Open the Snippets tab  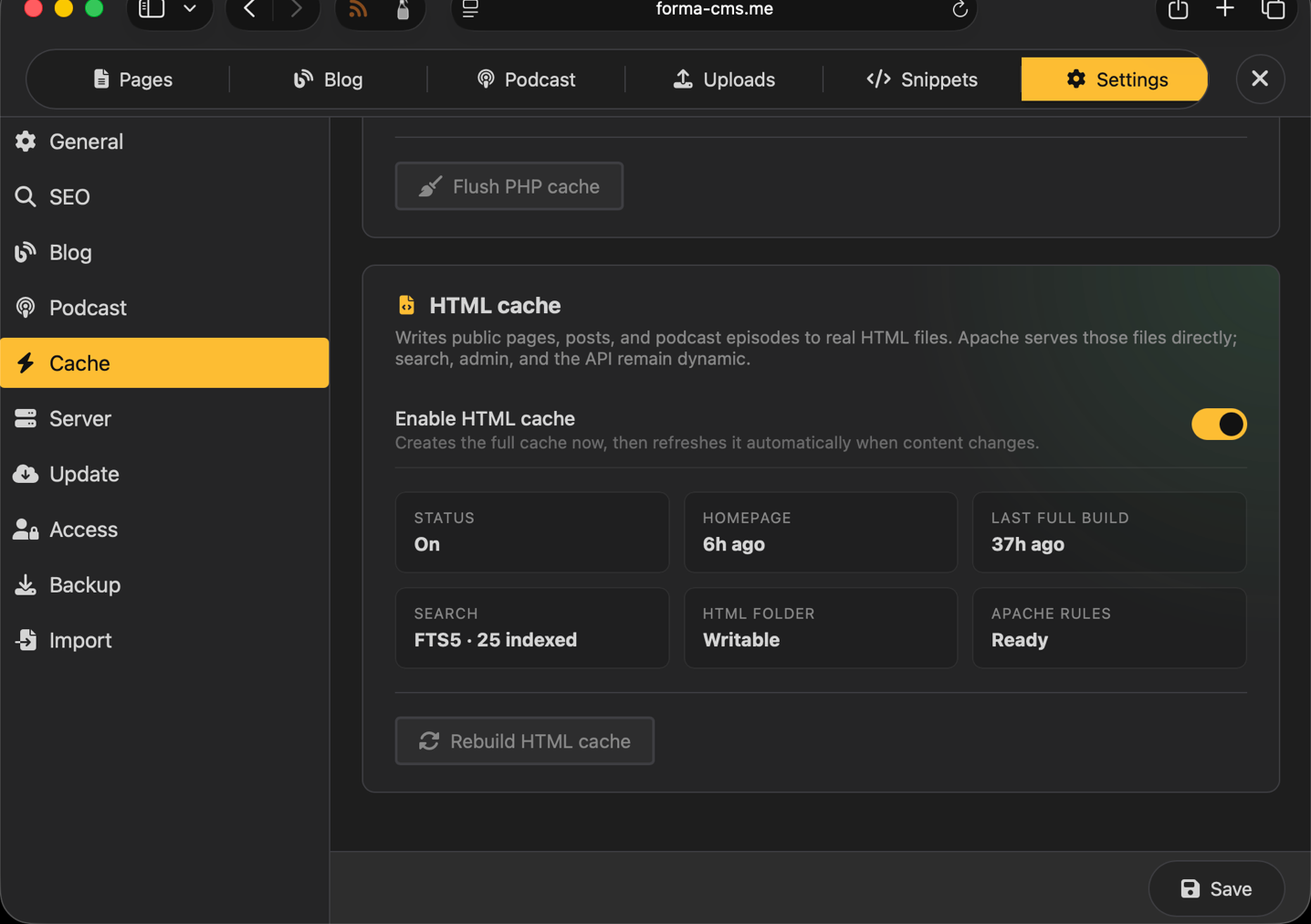coord(922,79)
